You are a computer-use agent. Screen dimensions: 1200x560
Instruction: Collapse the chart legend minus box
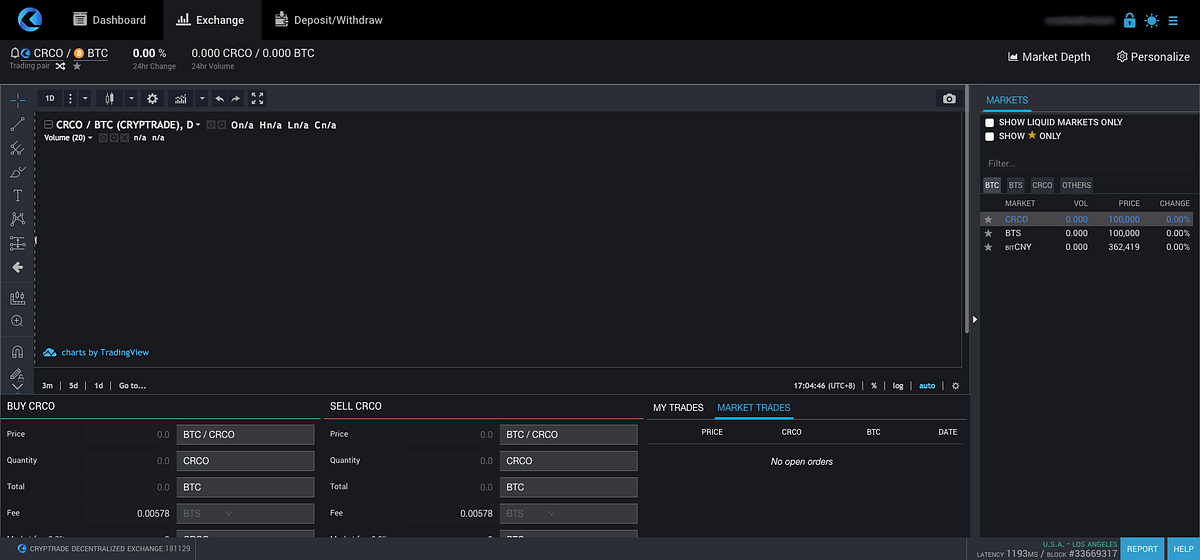(x=48, y=125)
